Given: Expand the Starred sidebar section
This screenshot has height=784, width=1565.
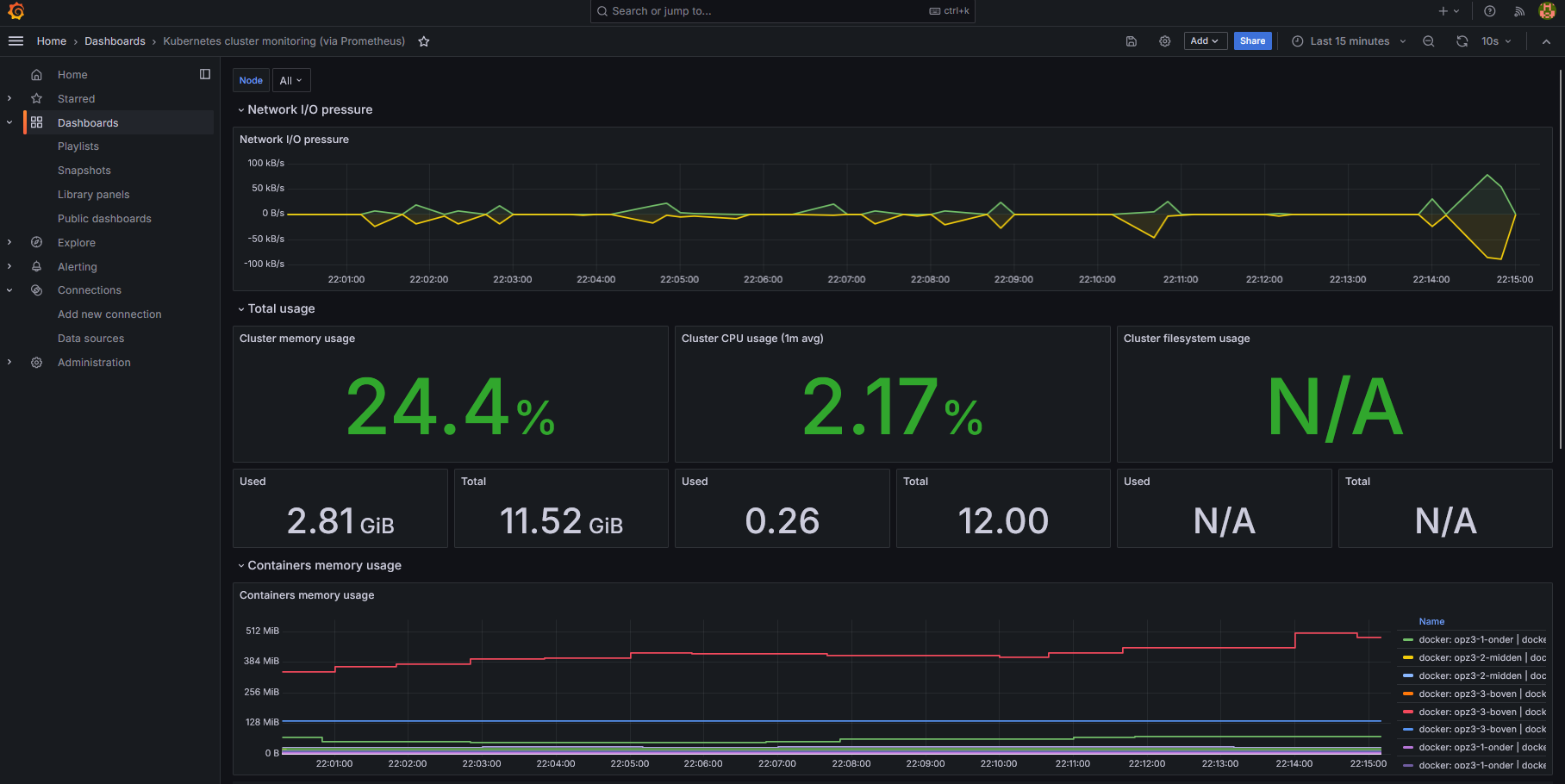Looking at the screenshot, I should pos(9,99).
